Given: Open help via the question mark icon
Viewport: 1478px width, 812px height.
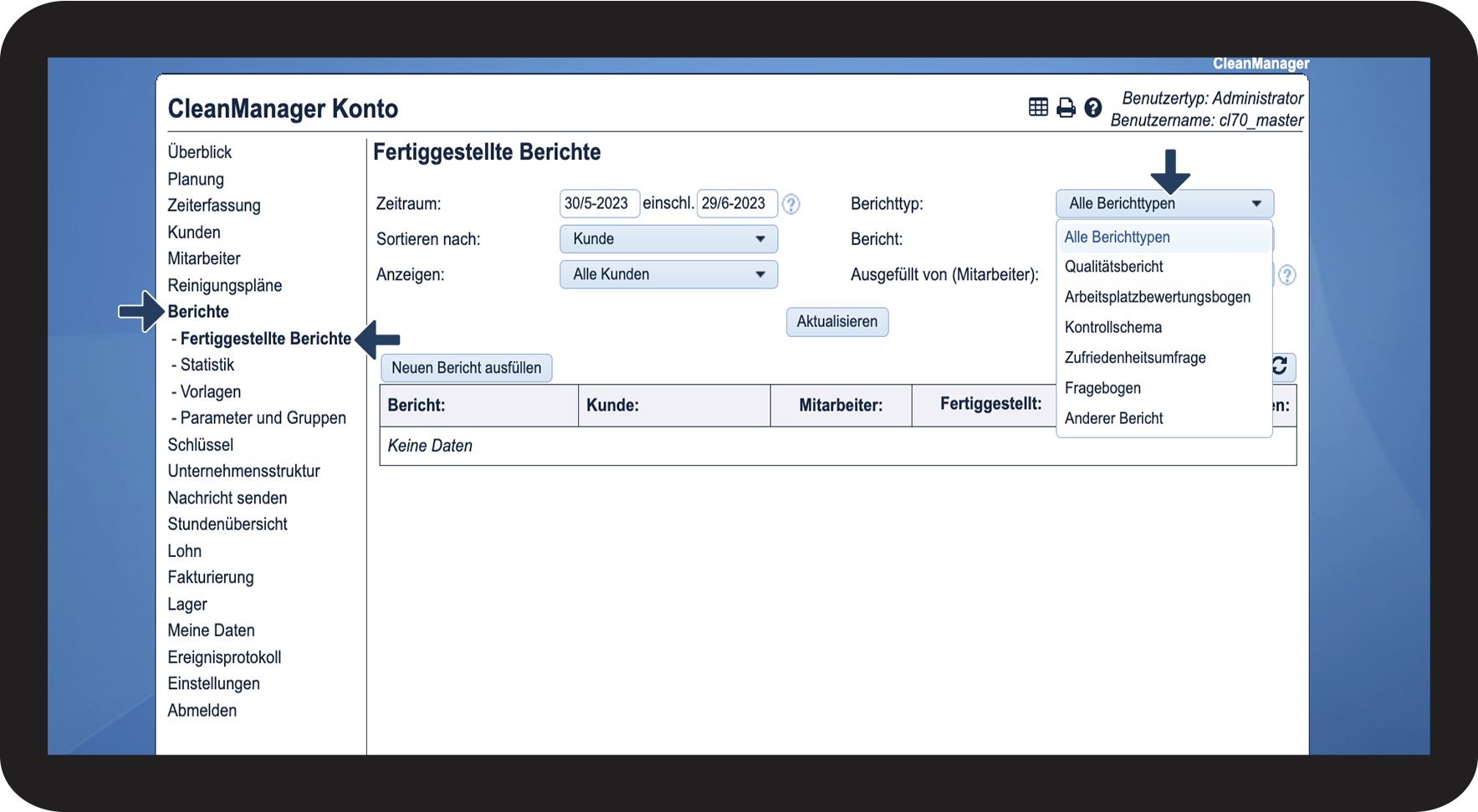Looking at the screenshot, I should point(1093,107).
